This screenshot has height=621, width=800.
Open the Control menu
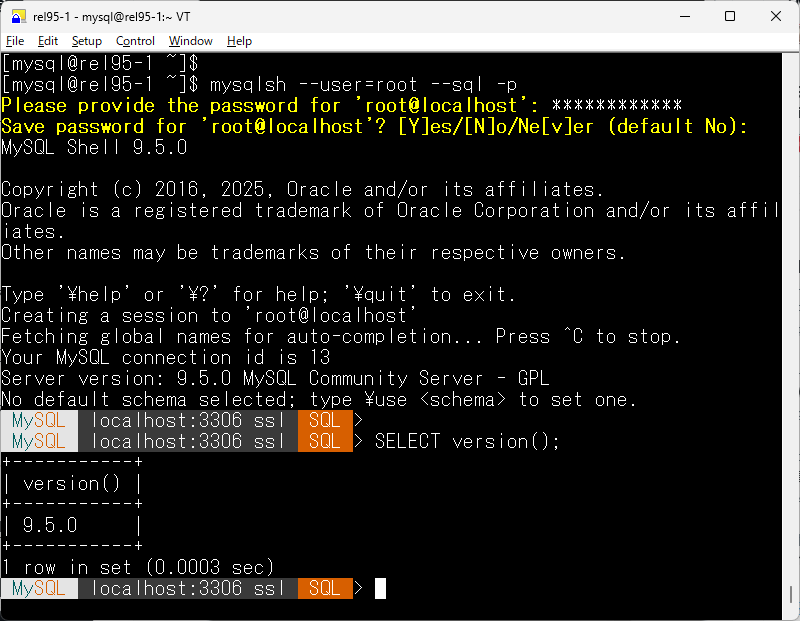pos(135,41)
